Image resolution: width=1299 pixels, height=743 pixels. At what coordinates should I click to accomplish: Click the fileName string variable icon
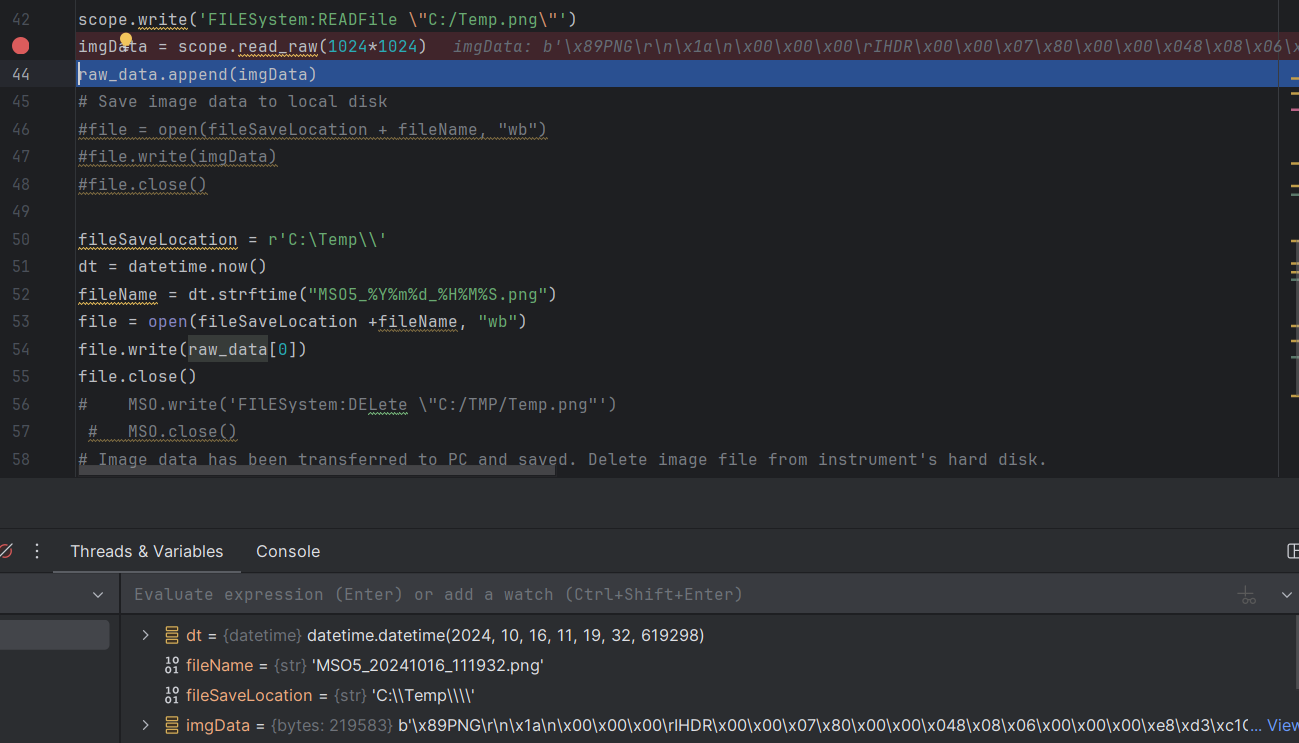171,665
